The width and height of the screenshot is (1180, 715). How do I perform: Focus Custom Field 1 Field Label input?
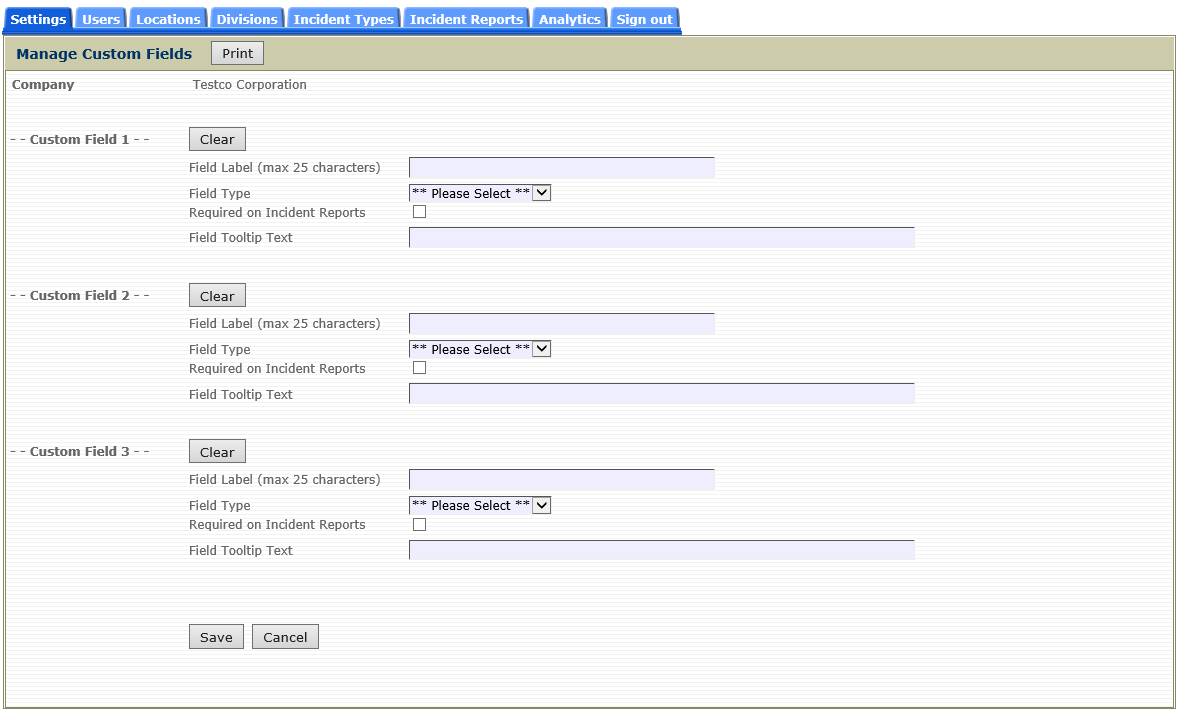561,168
